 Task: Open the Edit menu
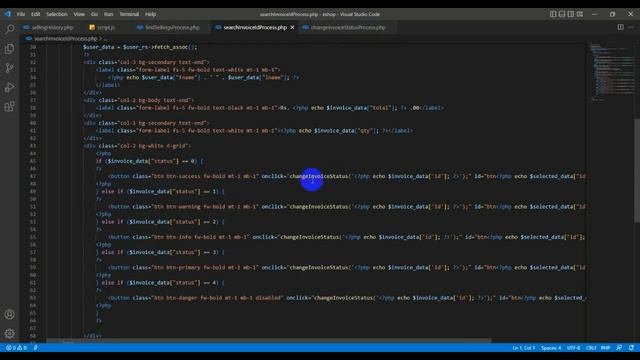click(x=36, y=14)
